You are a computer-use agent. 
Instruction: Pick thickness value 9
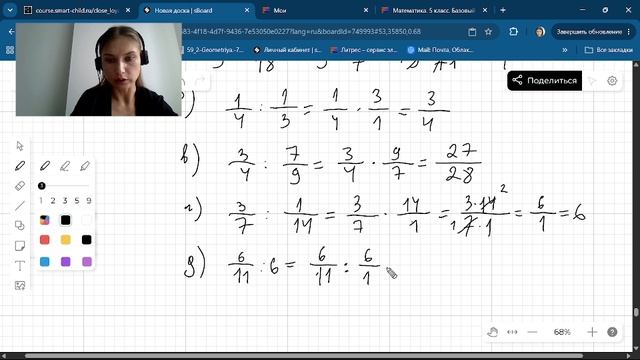89,200
